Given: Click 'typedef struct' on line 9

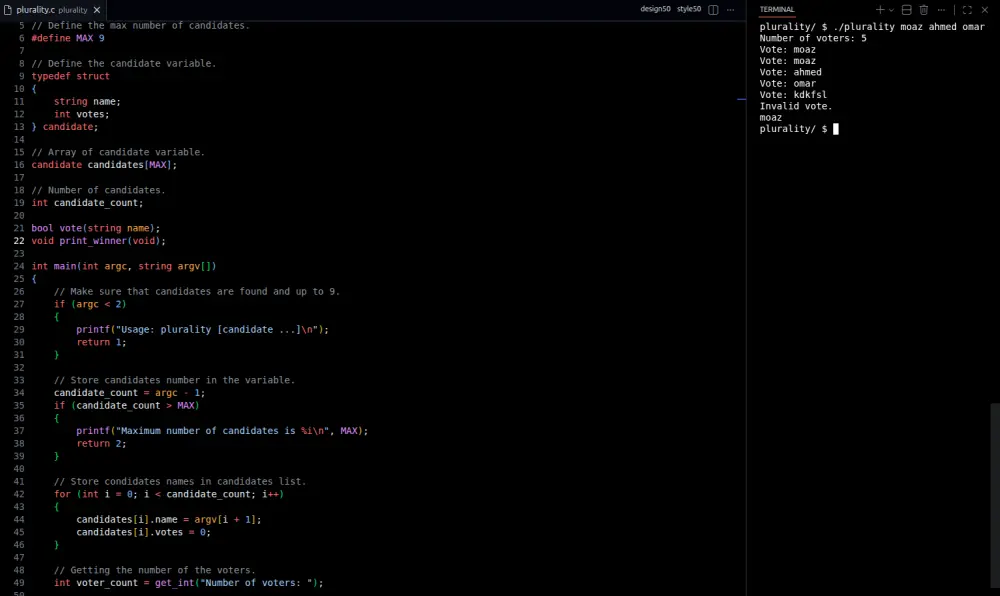Looking at the screenshot, I should (x=70, y=76).
